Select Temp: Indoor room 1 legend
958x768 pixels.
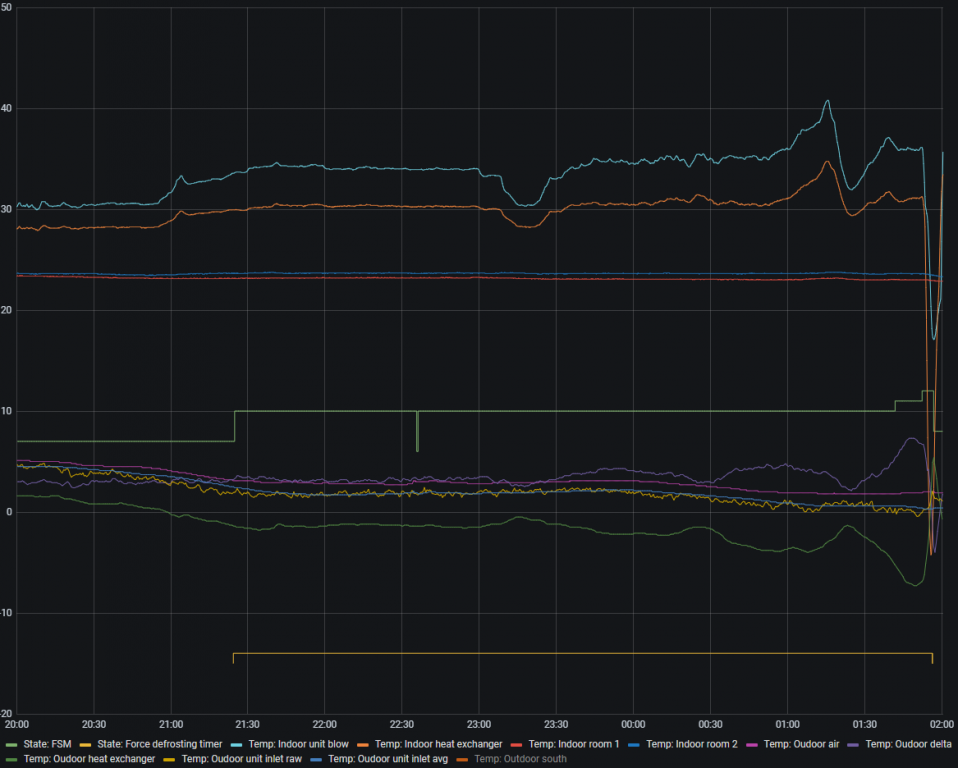click(573, 744)
